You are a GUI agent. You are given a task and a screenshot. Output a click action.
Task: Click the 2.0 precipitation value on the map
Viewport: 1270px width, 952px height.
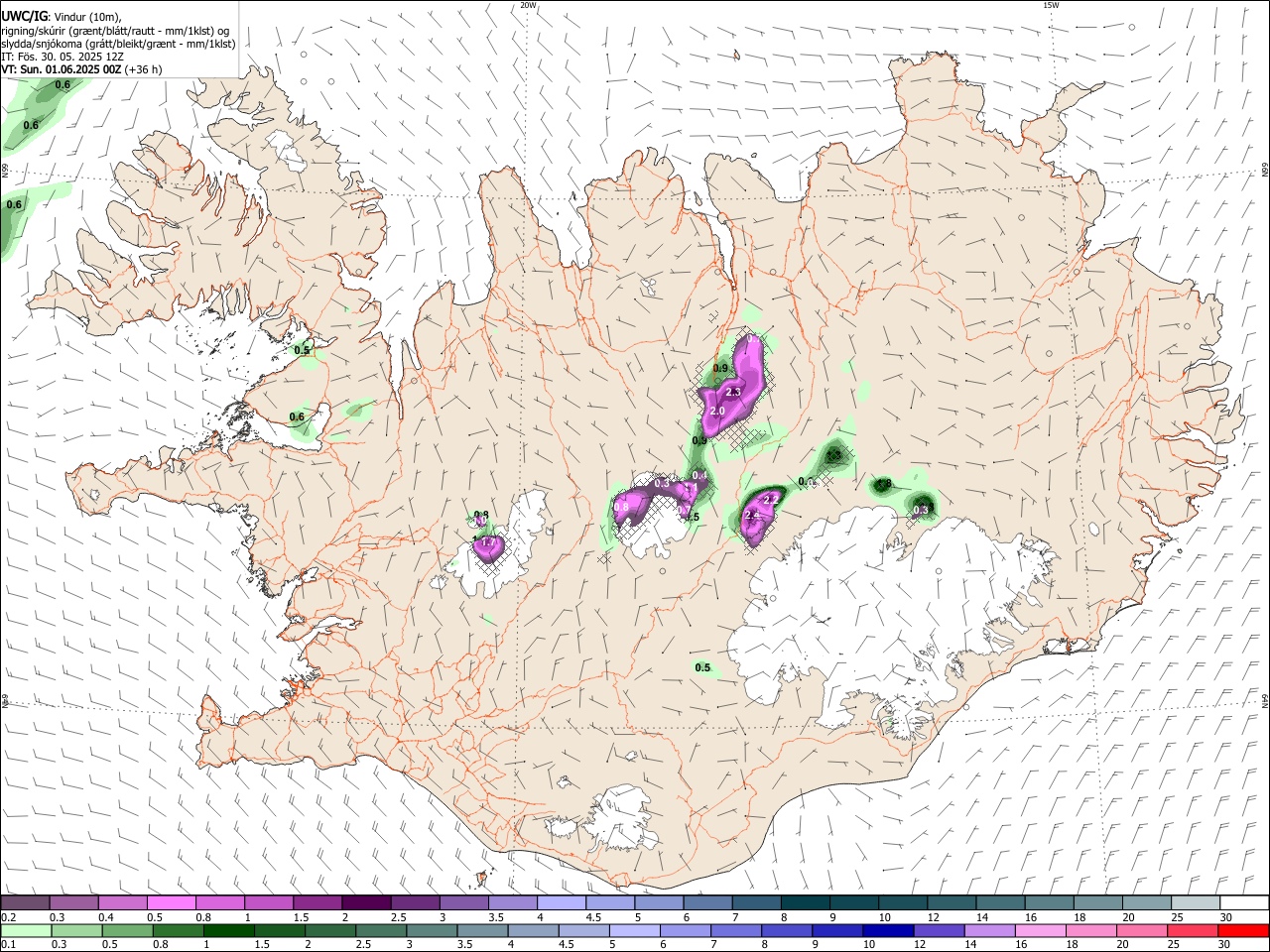pyautogui.click(x=718, y=412)
